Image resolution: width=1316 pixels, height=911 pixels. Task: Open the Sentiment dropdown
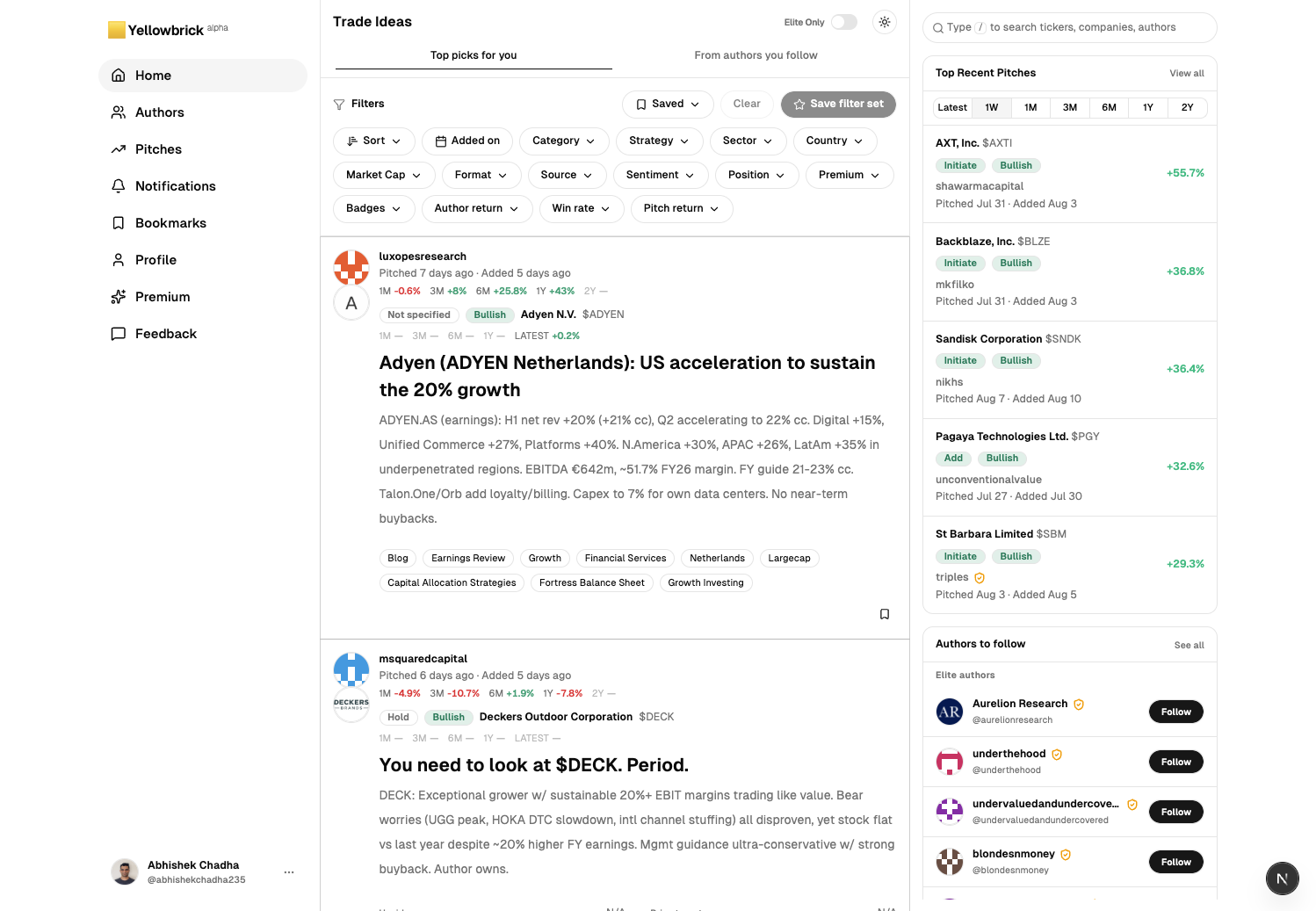(x=660, y=175)
